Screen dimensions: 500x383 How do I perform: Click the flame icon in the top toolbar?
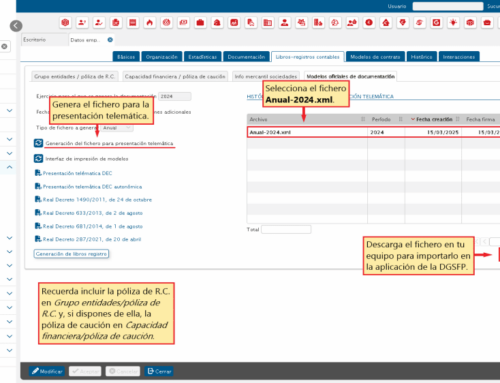click(x=150, y=23)
